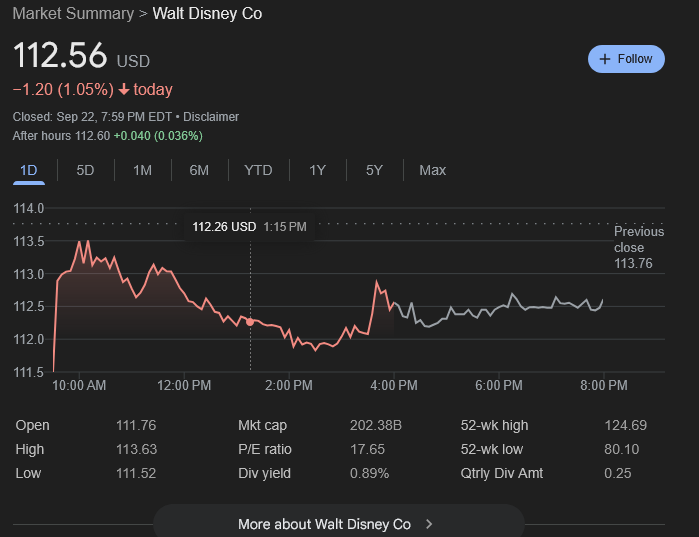The image size is (699, 537).
Task: Switch to the 6M time range tab
Action: coord(199,170)
